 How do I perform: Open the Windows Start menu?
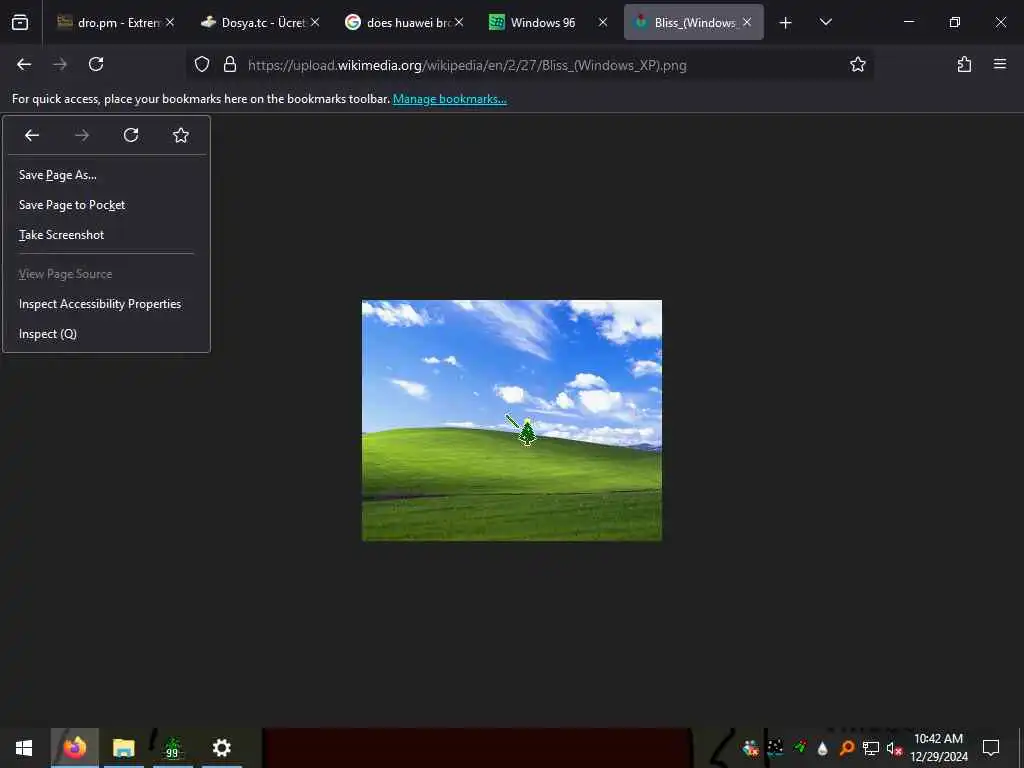pos(24,748)
